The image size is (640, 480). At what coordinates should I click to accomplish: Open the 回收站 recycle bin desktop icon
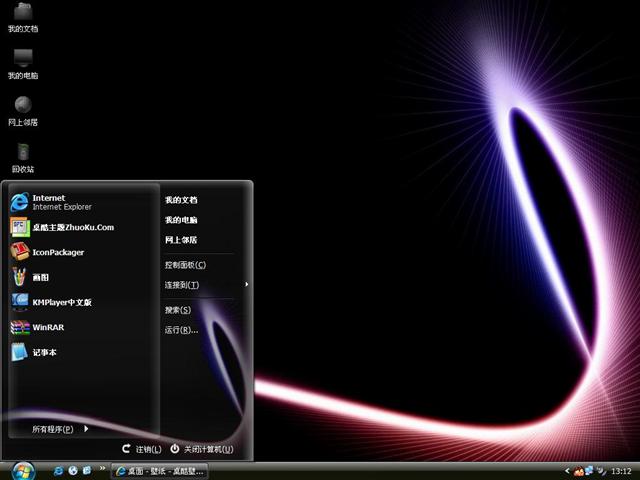22,154
